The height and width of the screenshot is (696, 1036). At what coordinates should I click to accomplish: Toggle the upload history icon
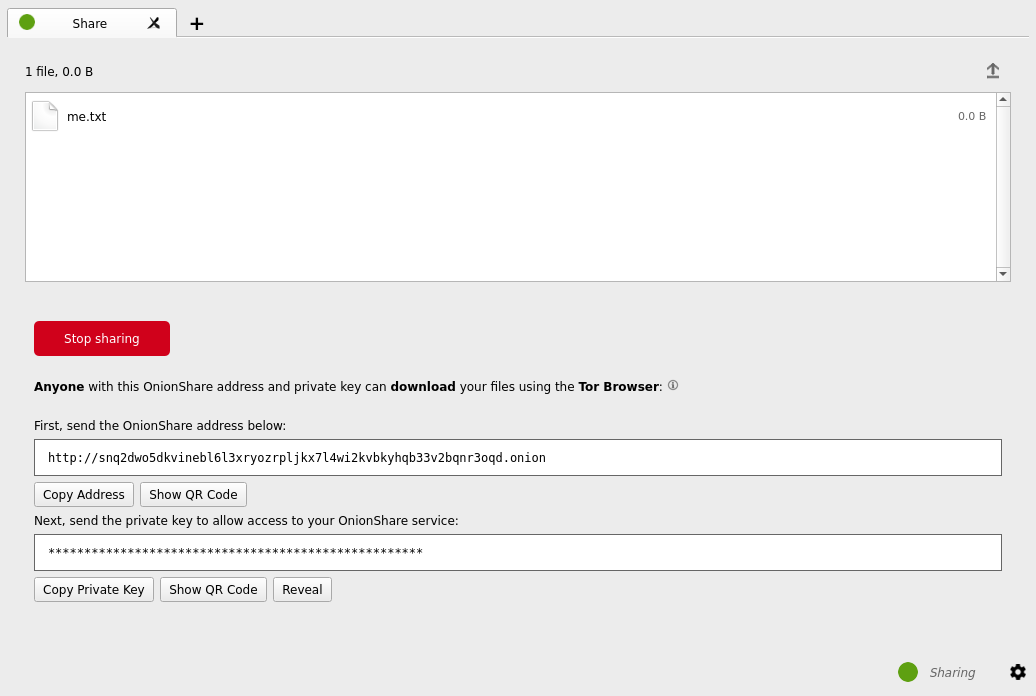point(992,71)
